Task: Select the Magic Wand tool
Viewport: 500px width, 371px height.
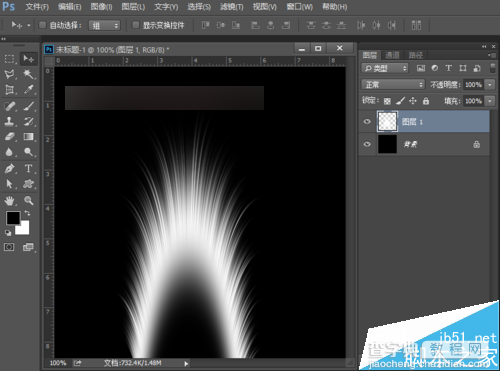Action: pos(28,74)
